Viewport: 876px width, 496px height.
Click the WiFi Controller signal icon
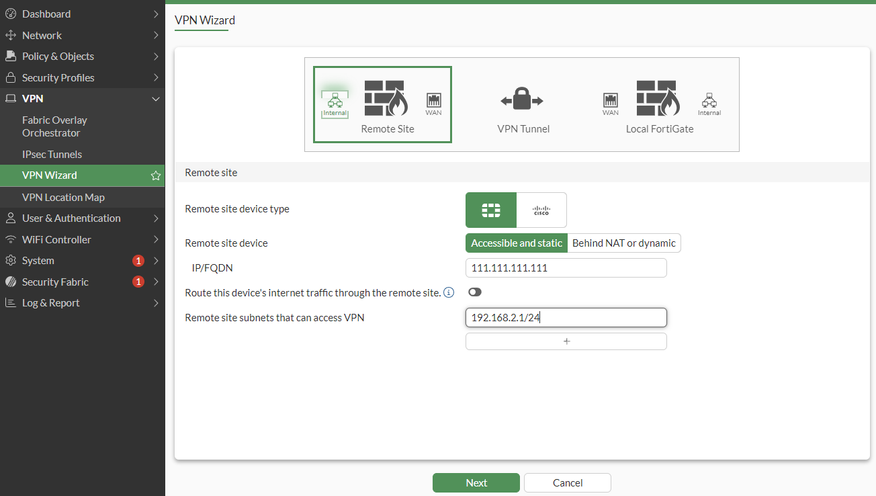[x=11, y=239]
